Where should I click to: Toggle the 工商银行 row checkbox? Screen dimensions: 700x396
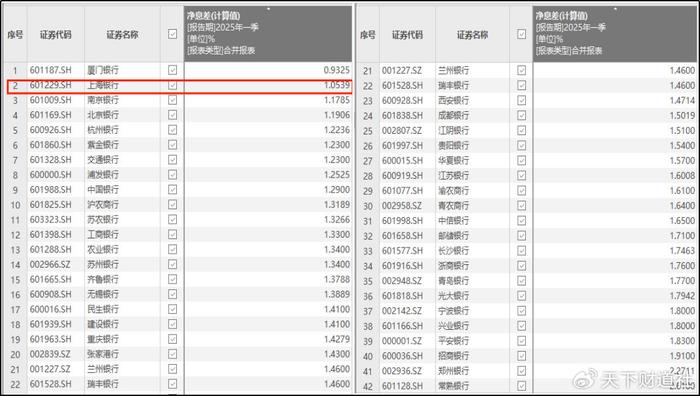[x=172, y=234]
